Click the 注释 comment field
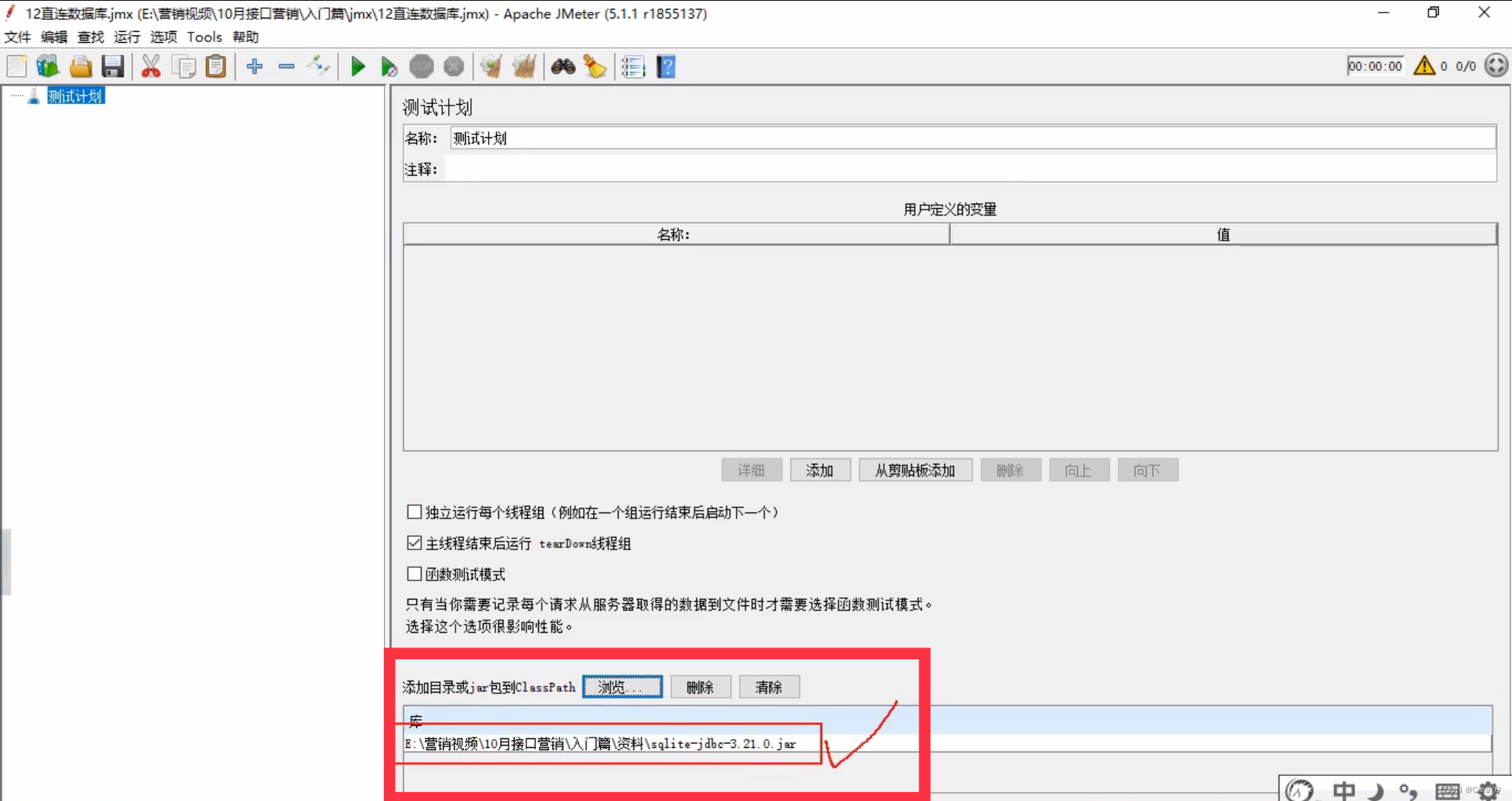The width and height of the screenshot is (1512, 801). pos(970,169)
